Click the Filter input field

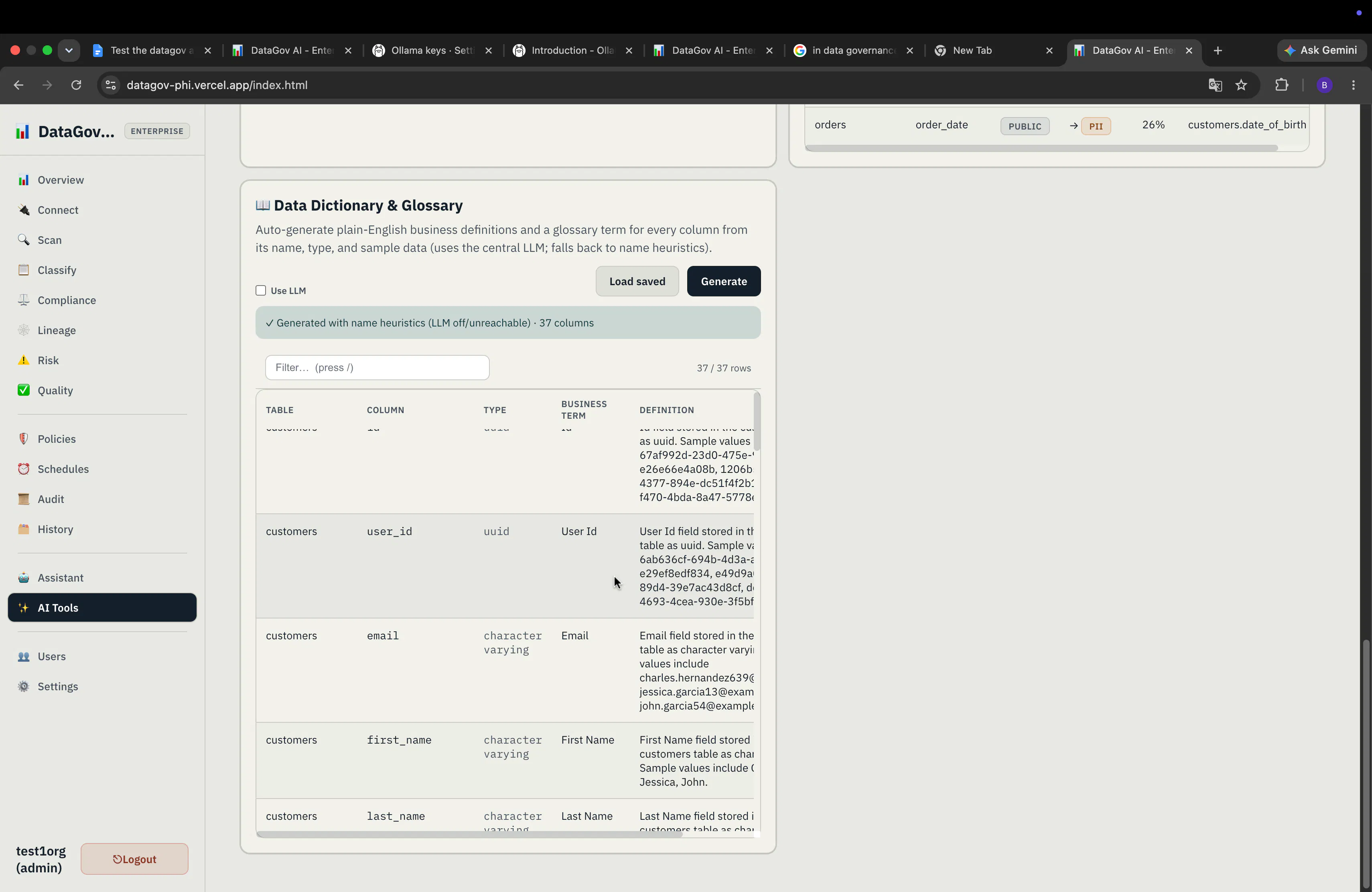377,368
